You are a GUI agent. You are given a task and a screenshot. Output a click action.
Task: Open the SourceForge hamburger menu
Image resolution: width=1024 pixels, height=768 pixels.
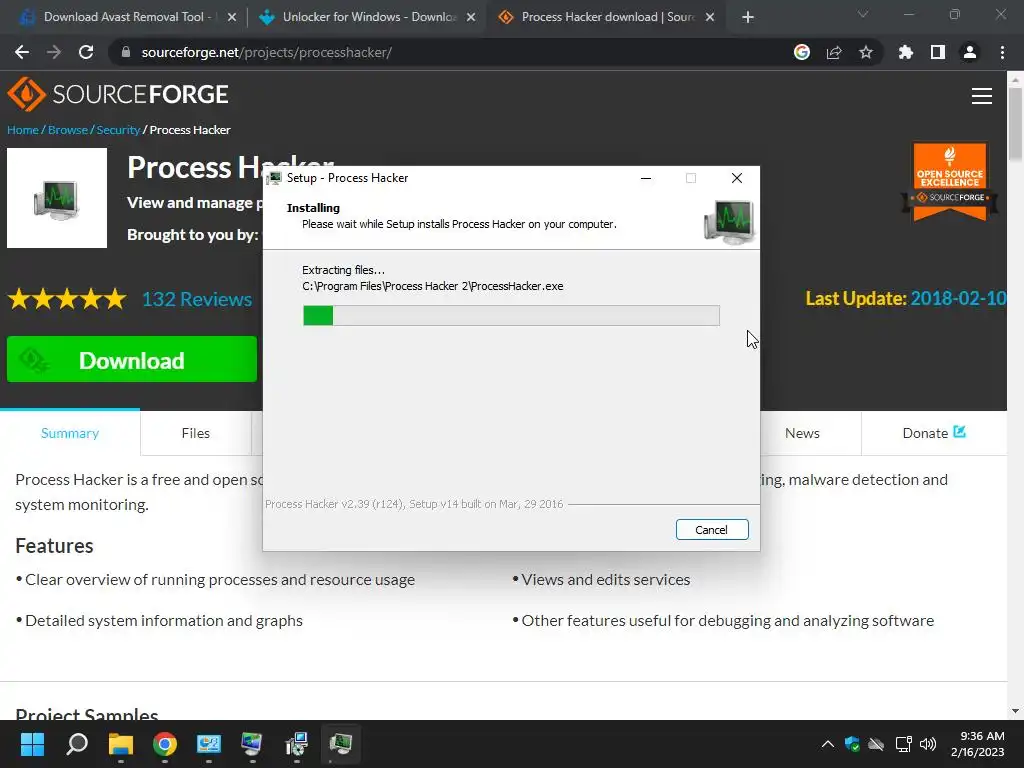point(982,96)
